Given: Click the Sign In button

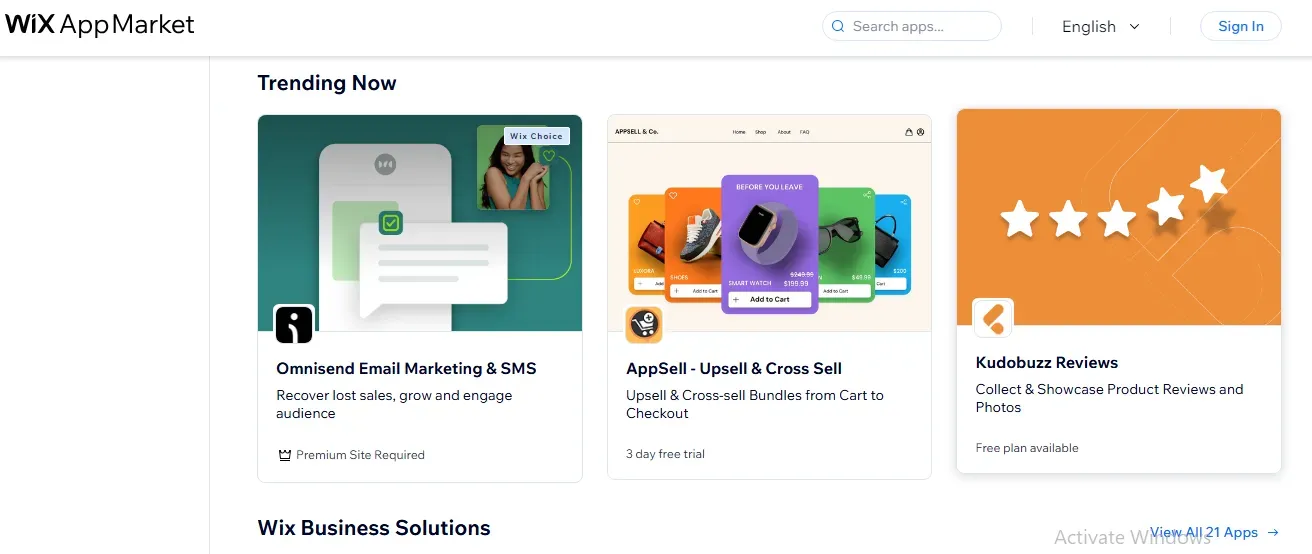Looking at the screenshot, I should [1241, 27].
